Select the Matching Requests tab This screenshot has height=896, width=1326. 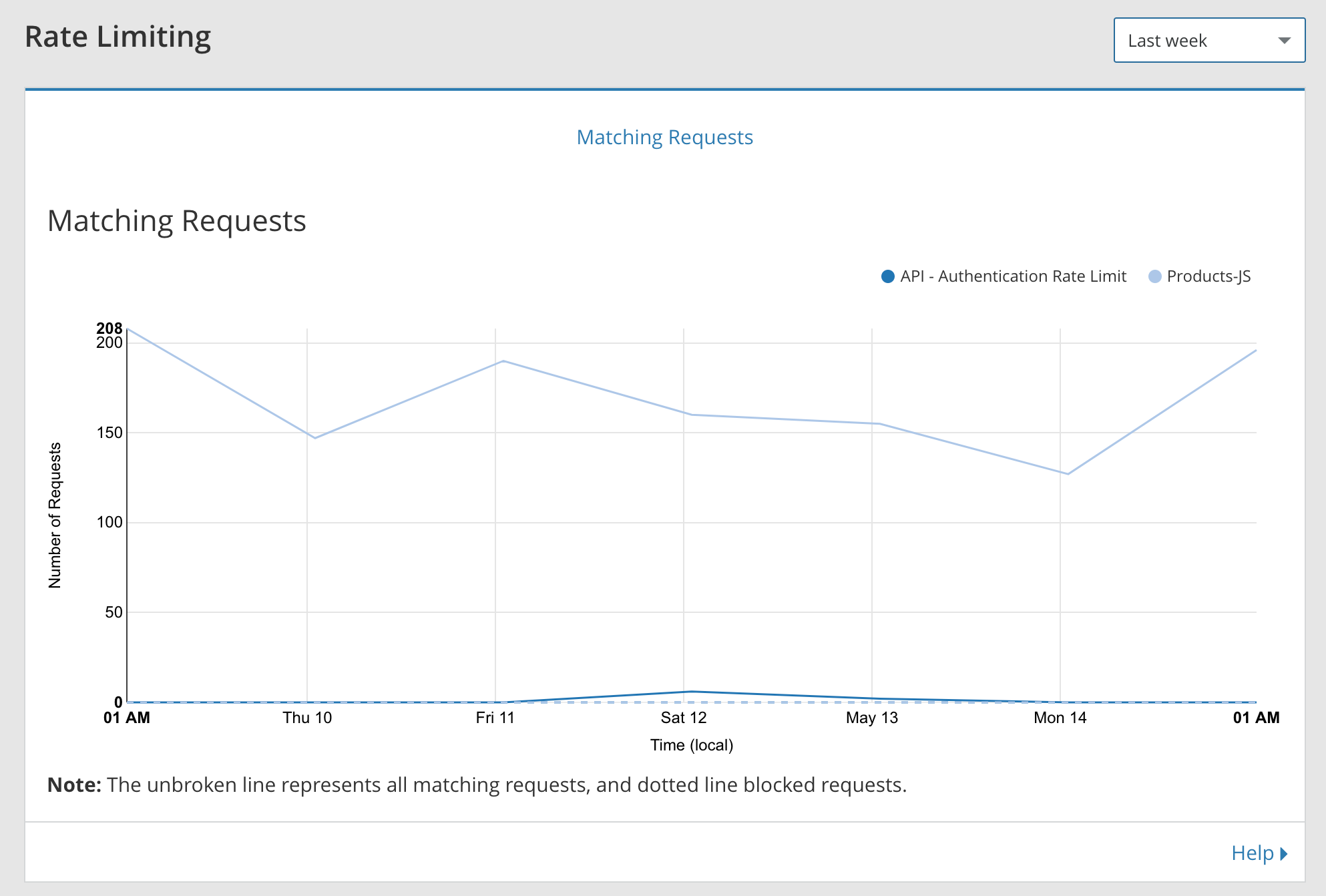click(x=664, y=137)
